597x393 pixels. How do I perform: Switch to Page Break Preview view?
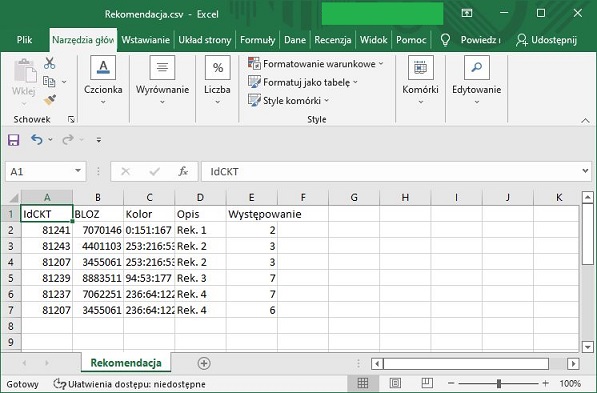click(x=427, y=383)
